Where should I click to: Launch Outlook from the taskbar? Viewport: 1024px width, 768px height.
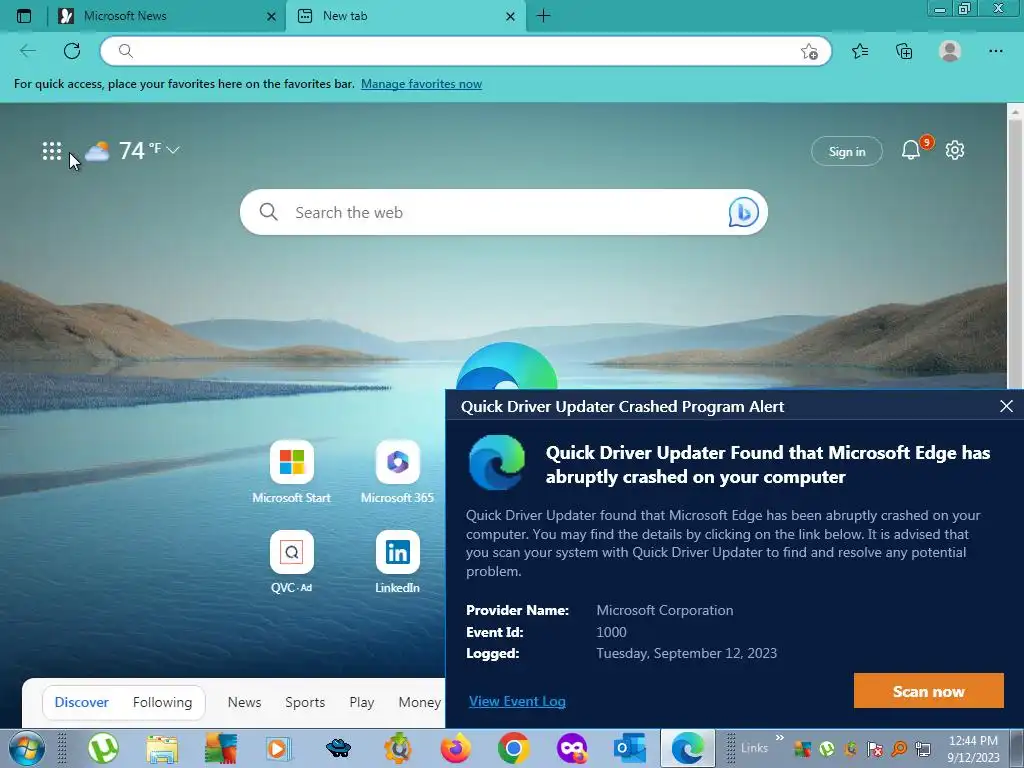[630, 748]
